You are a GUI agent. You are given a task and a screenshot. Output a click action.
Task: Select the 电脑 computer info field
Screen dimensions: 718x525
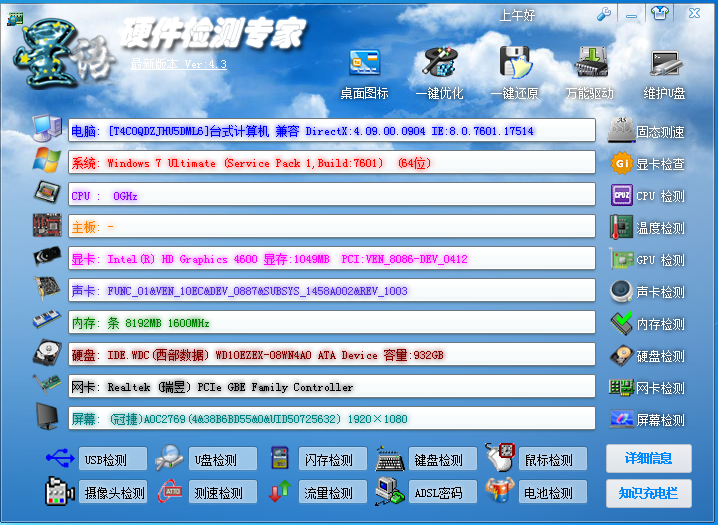pos(332,130)
